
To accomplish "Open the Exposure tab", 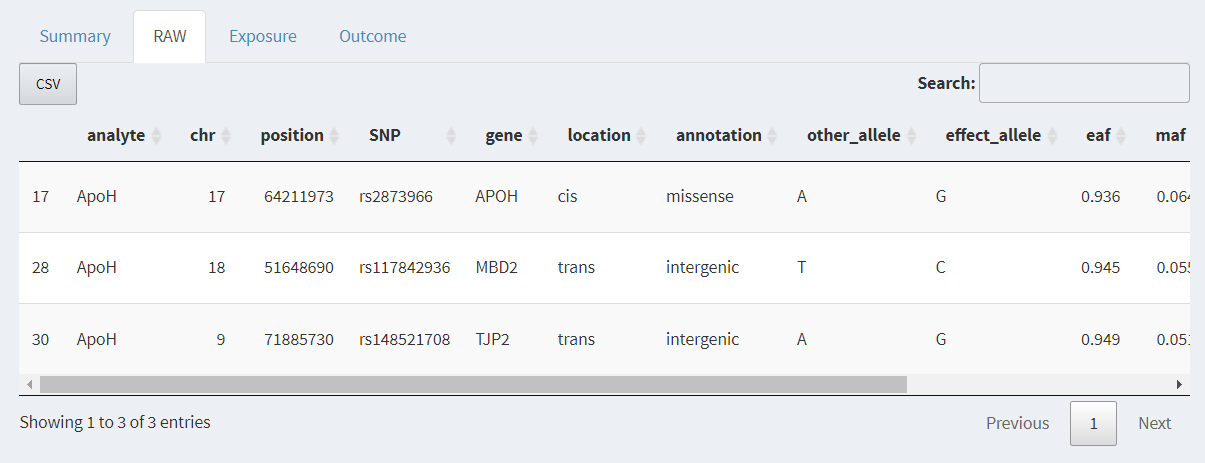I will click(x=263, y=37).
